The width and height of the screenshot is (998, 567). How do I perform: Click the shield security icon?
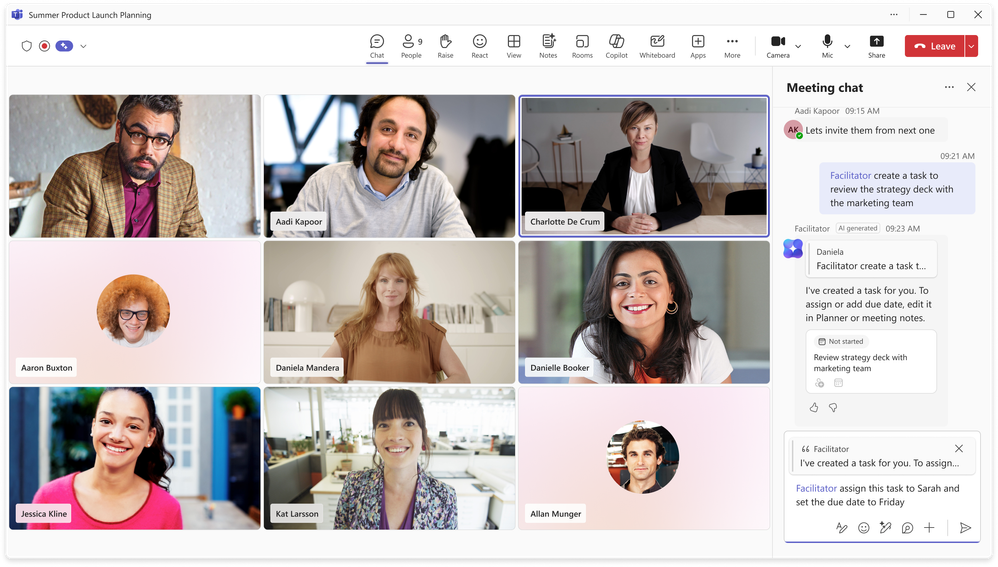[x=26, y=46]
